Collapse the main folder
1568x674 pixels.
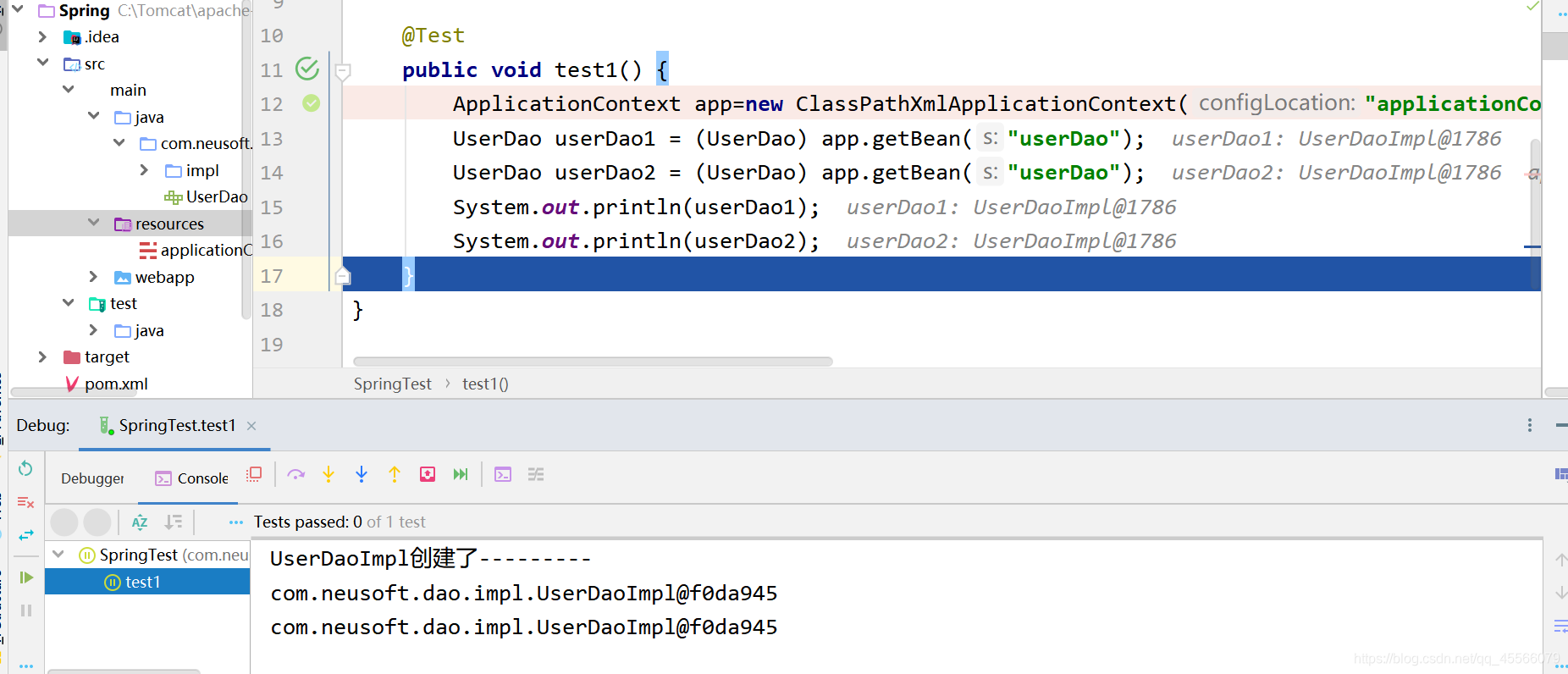[x=68, y=90]
